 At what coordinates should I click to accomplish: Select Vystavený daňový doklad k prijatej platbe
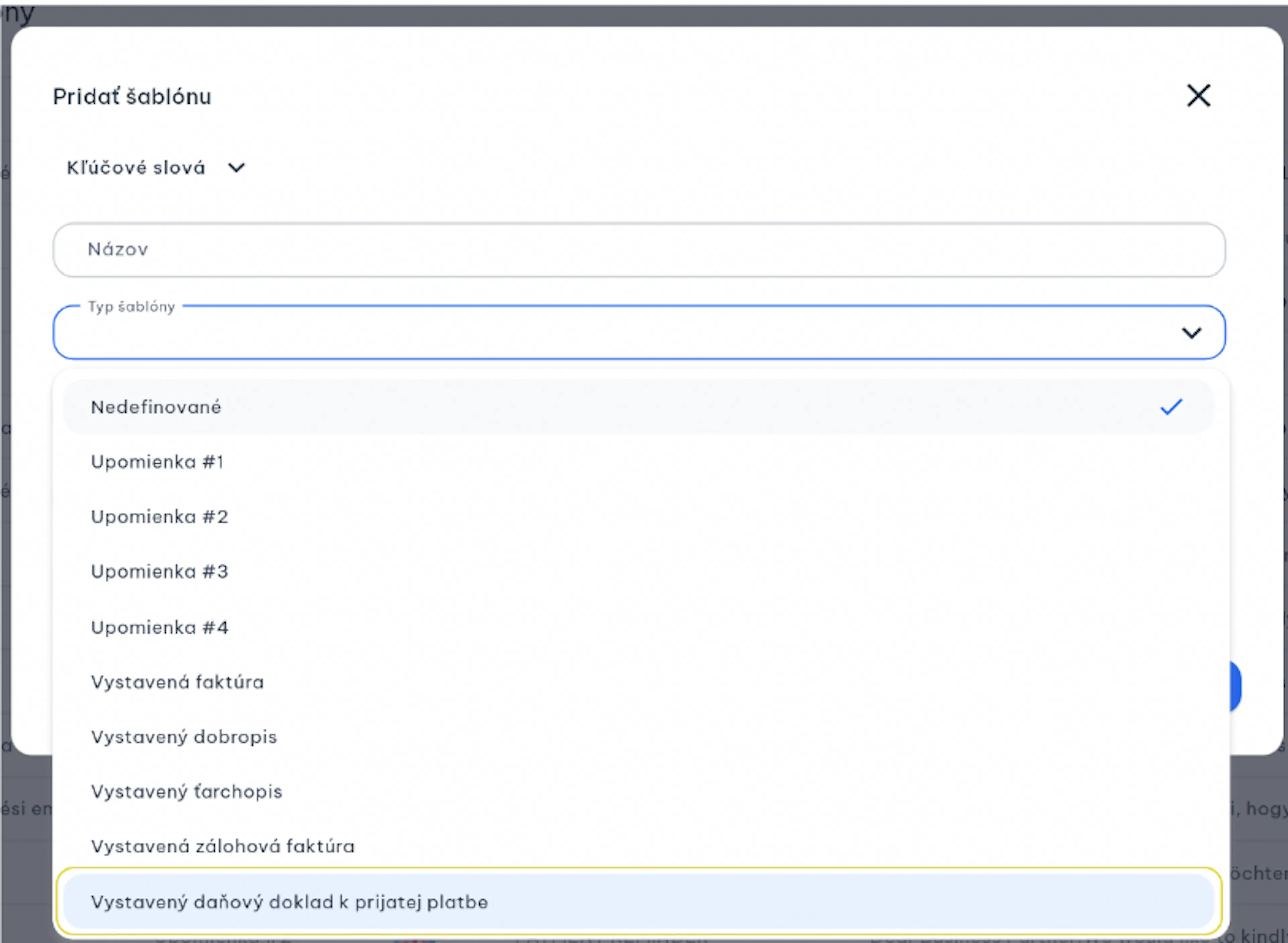tap(638, 901)
